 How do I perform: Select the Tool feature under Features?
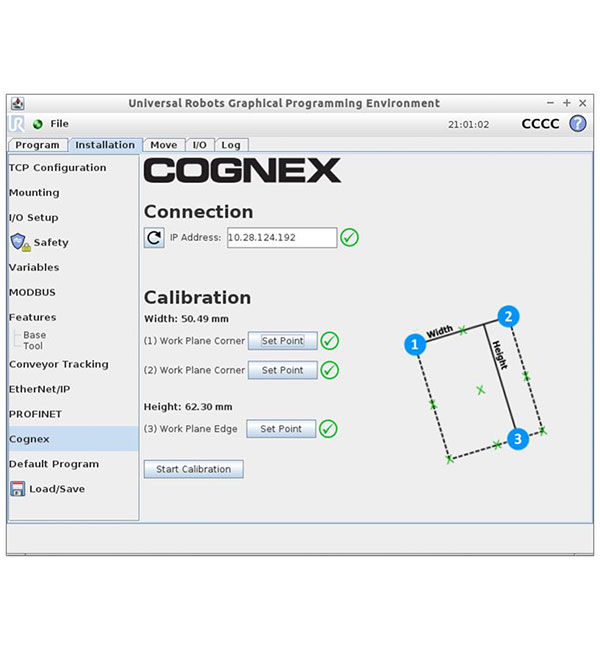click(33, 346)
